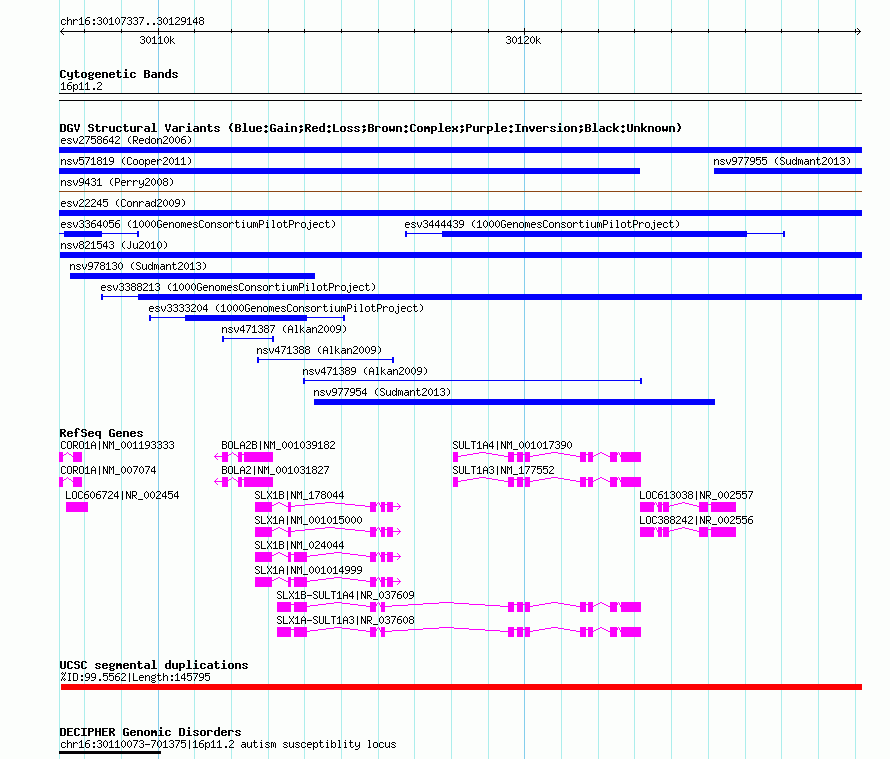The width and height of the screenshot is (890, 759).
Task: Select variant label nsv471389 (Alkan2009)
Action: [x=365, y=371]
